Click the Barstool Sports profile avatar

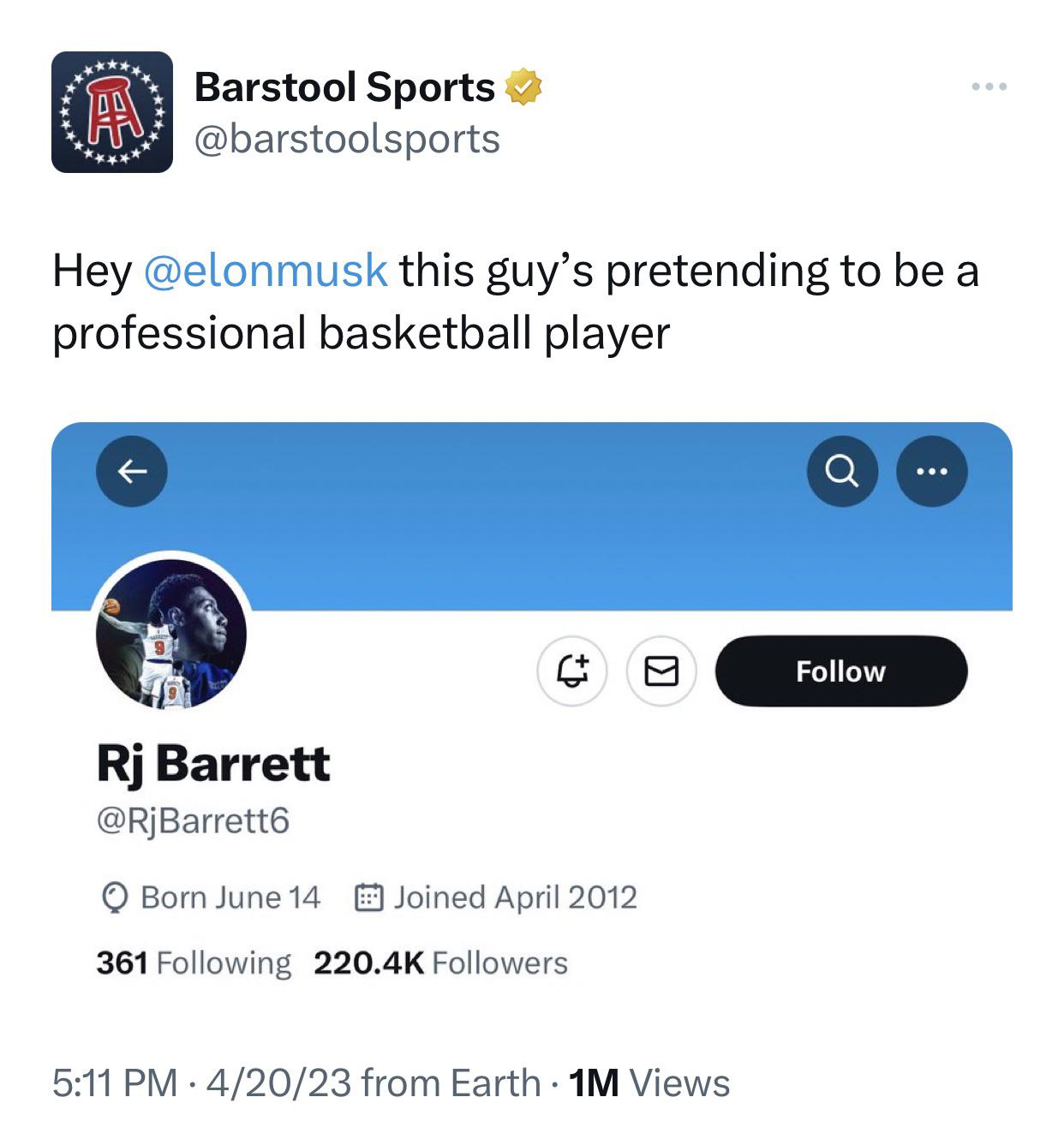pyautogui.click(x=111, y=112)
